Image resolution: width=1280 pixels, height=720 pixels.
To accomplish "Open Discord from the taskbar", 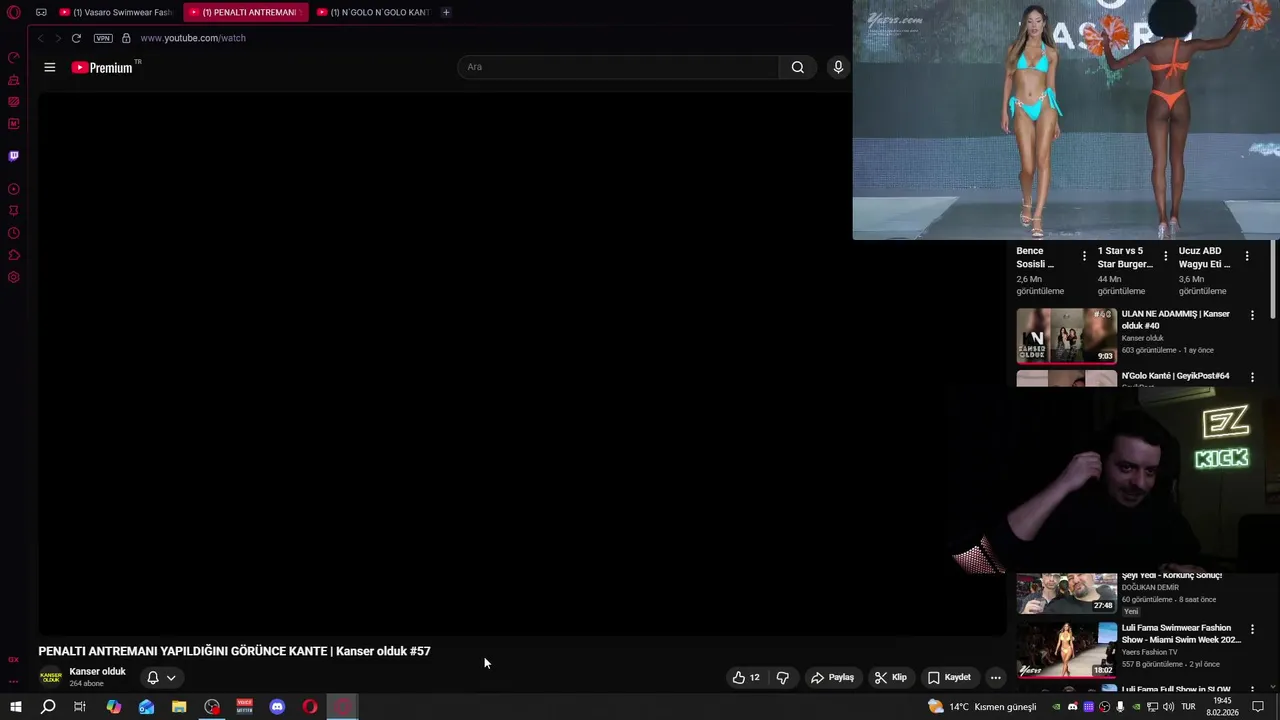I will (277, 707).
